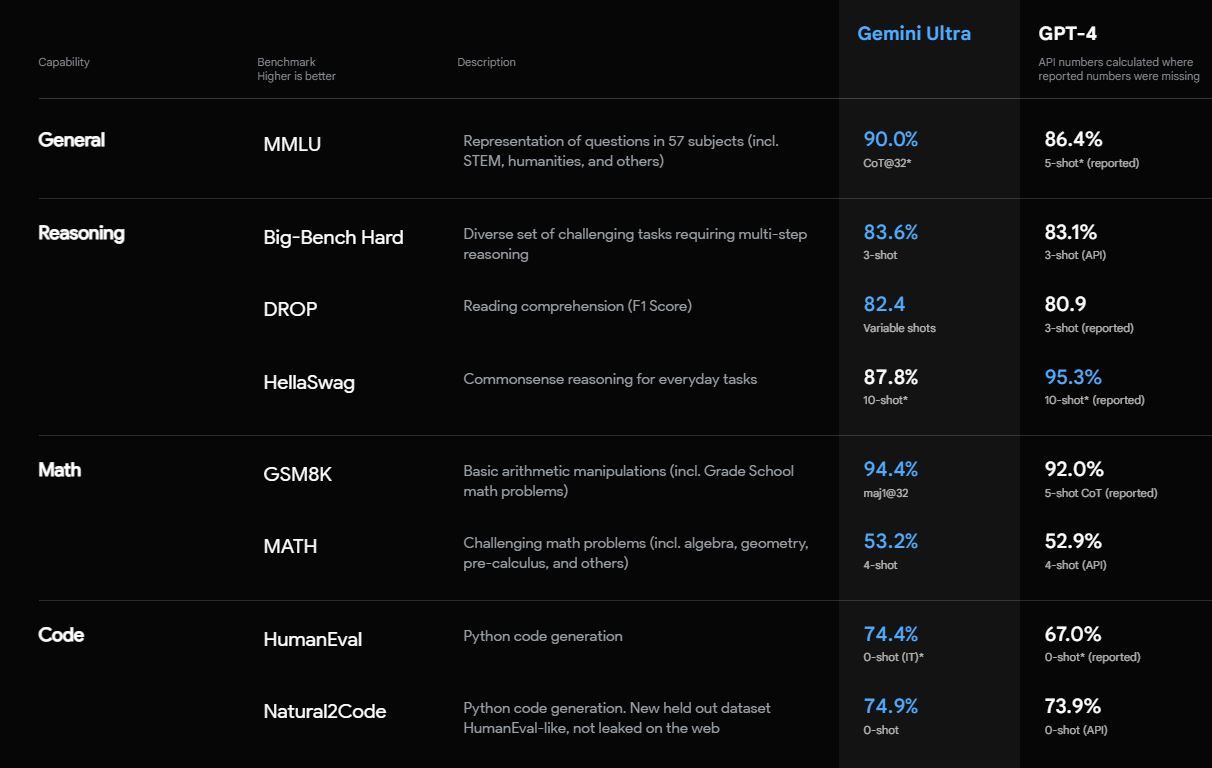Select the GSM8K benchmark label
1212x768 pixels.
pos(297,474)
